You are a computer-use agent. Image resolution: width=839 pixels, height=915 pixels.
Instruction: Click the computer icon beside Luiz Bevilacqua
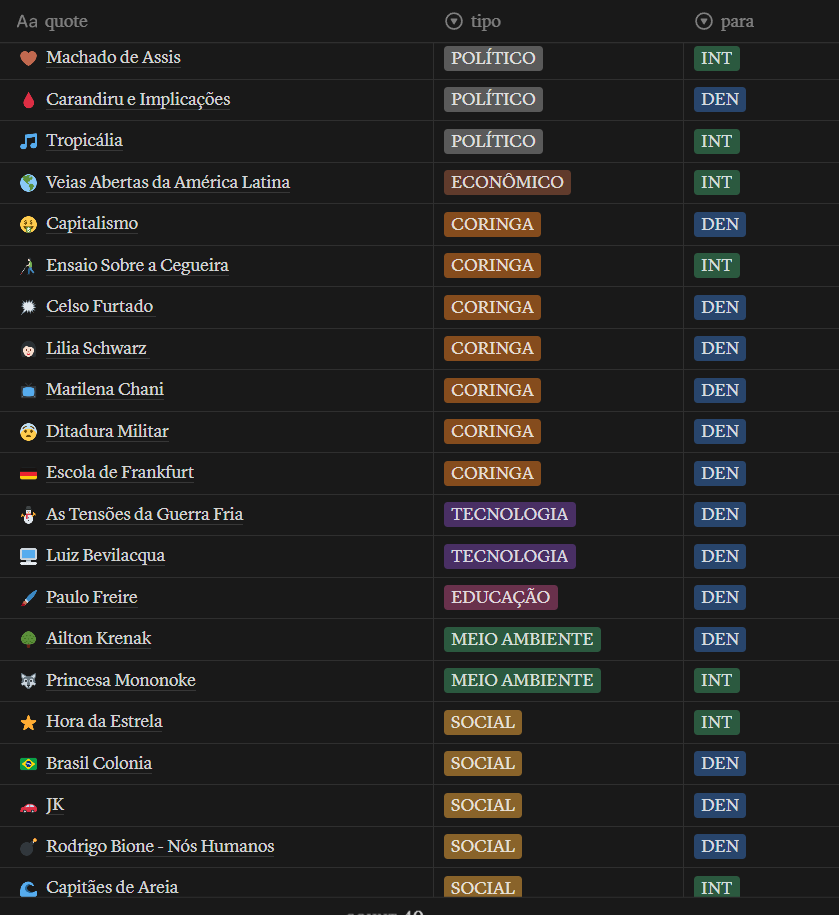(28, 556)
